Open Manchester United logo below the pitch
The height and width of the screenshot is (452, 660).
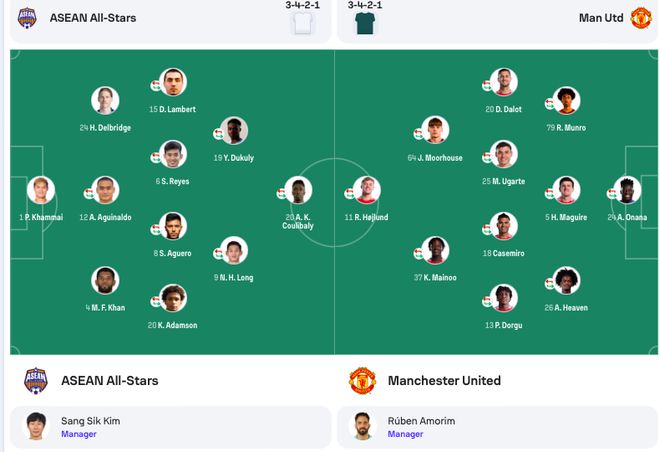pos(361,380)
